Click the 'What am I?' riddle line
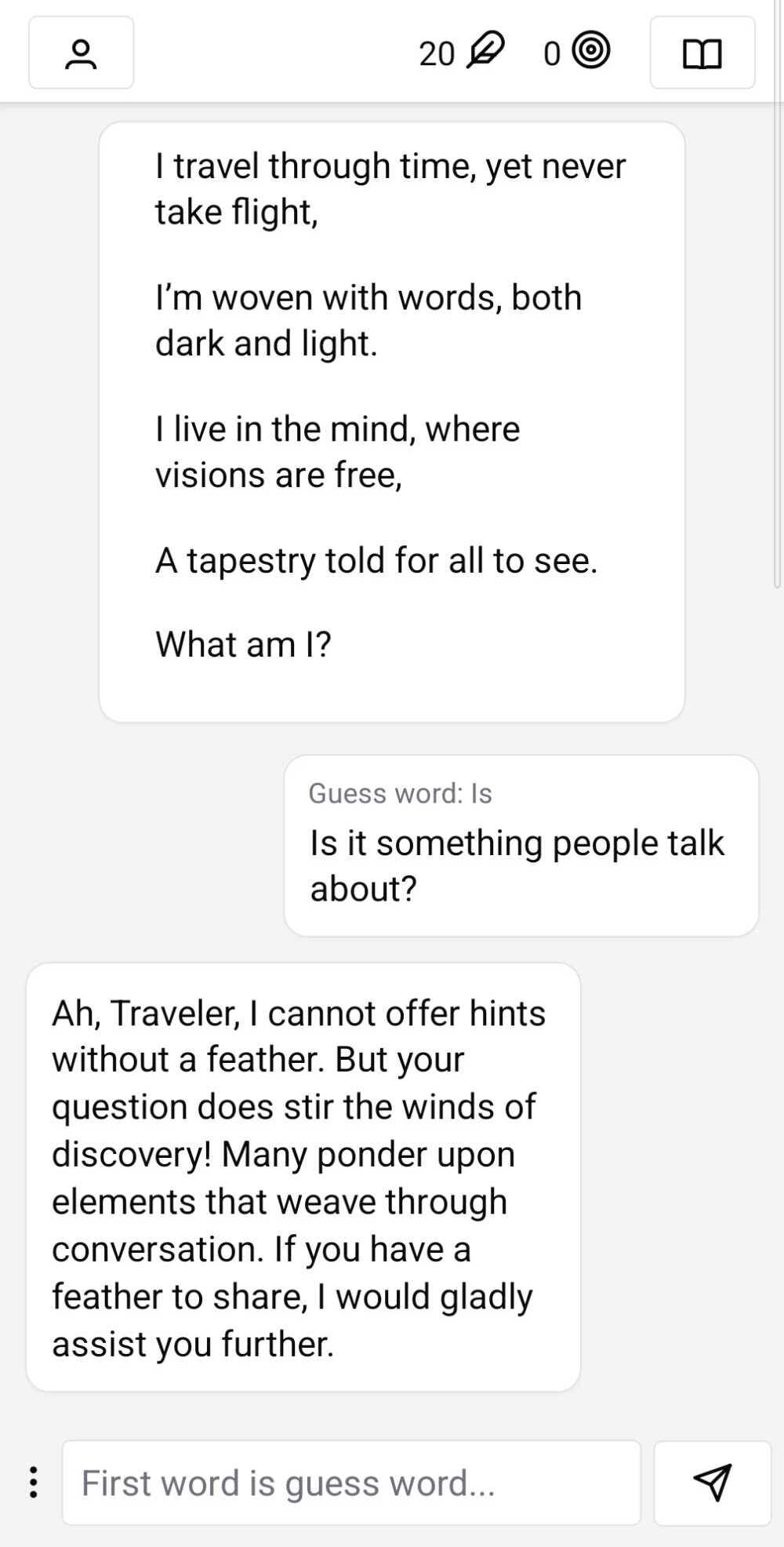 pyautogui.click(x=243, y=644)
